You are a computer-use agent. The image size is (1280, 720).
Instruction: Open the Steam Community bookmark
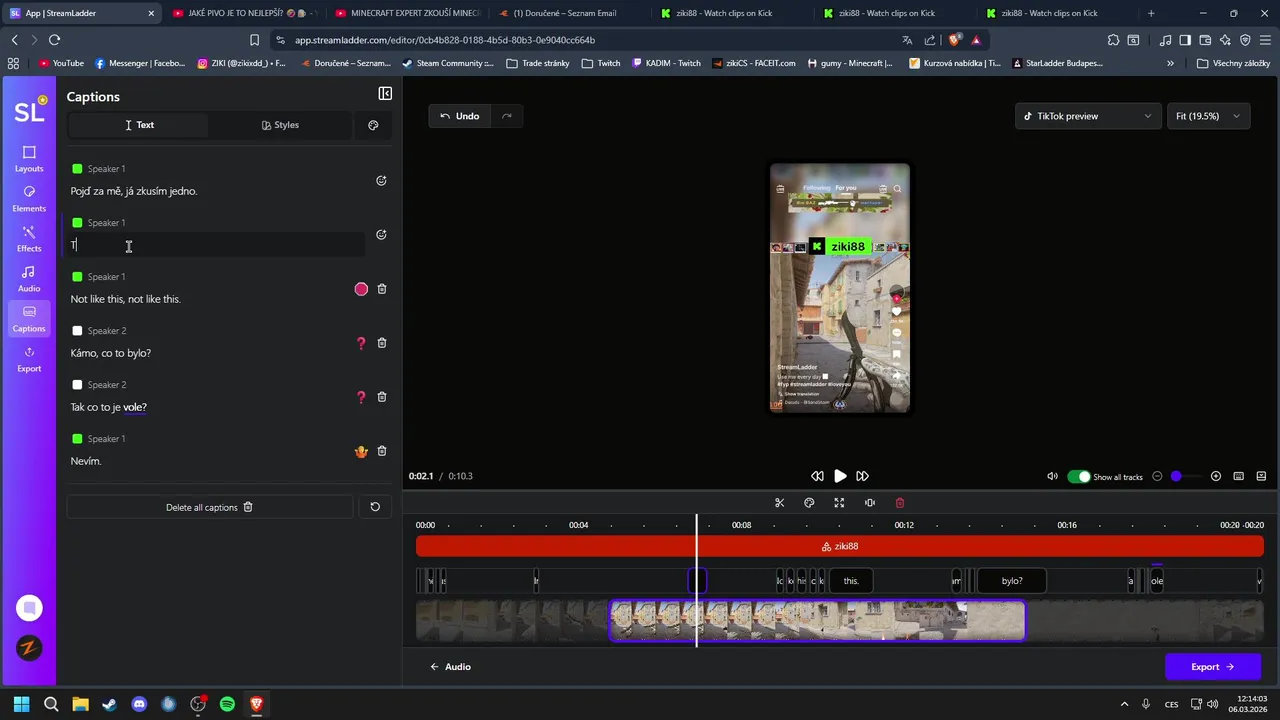[x=447, y=63]
